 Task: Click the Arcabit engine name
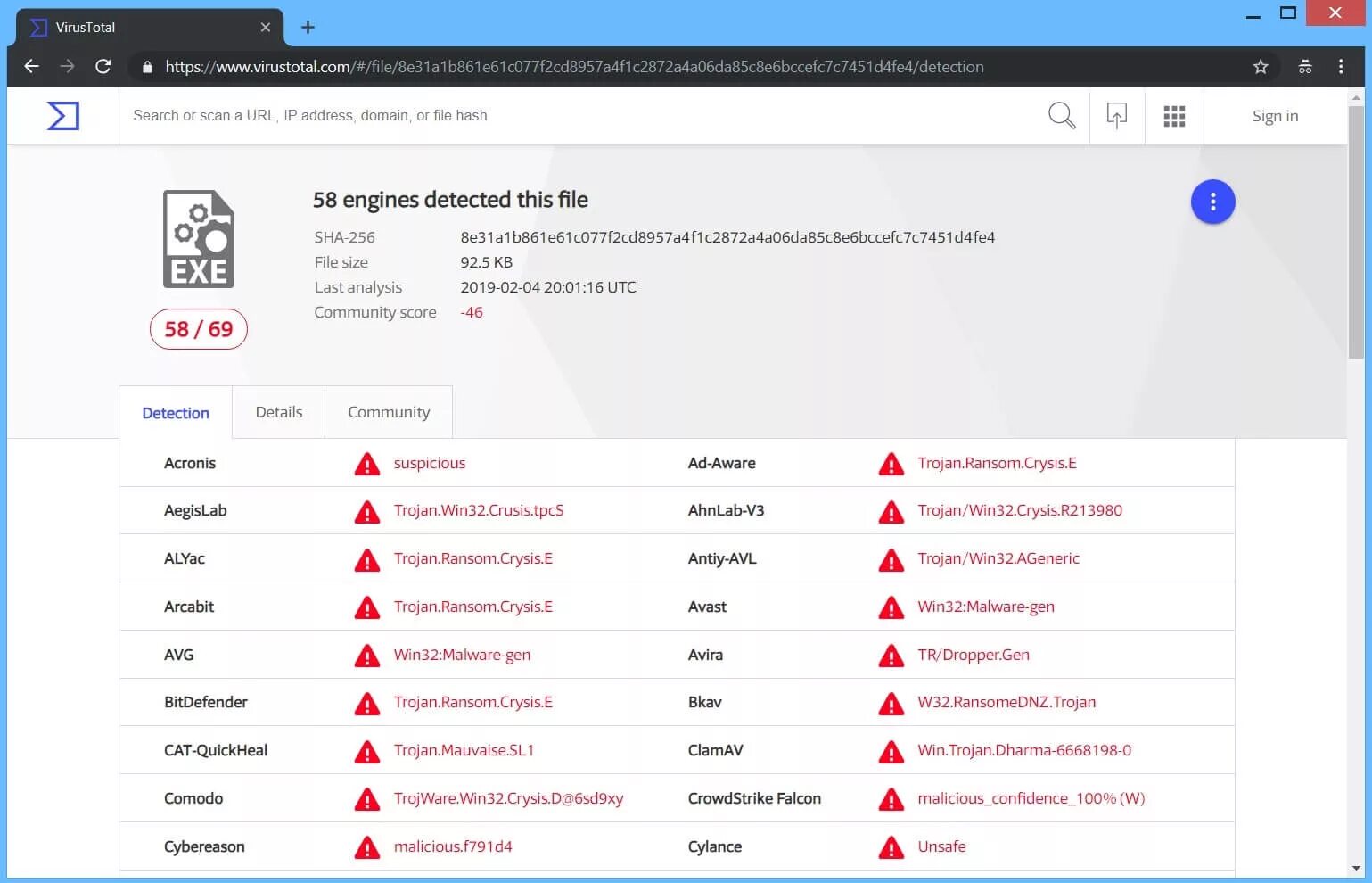tap(189, 607)
